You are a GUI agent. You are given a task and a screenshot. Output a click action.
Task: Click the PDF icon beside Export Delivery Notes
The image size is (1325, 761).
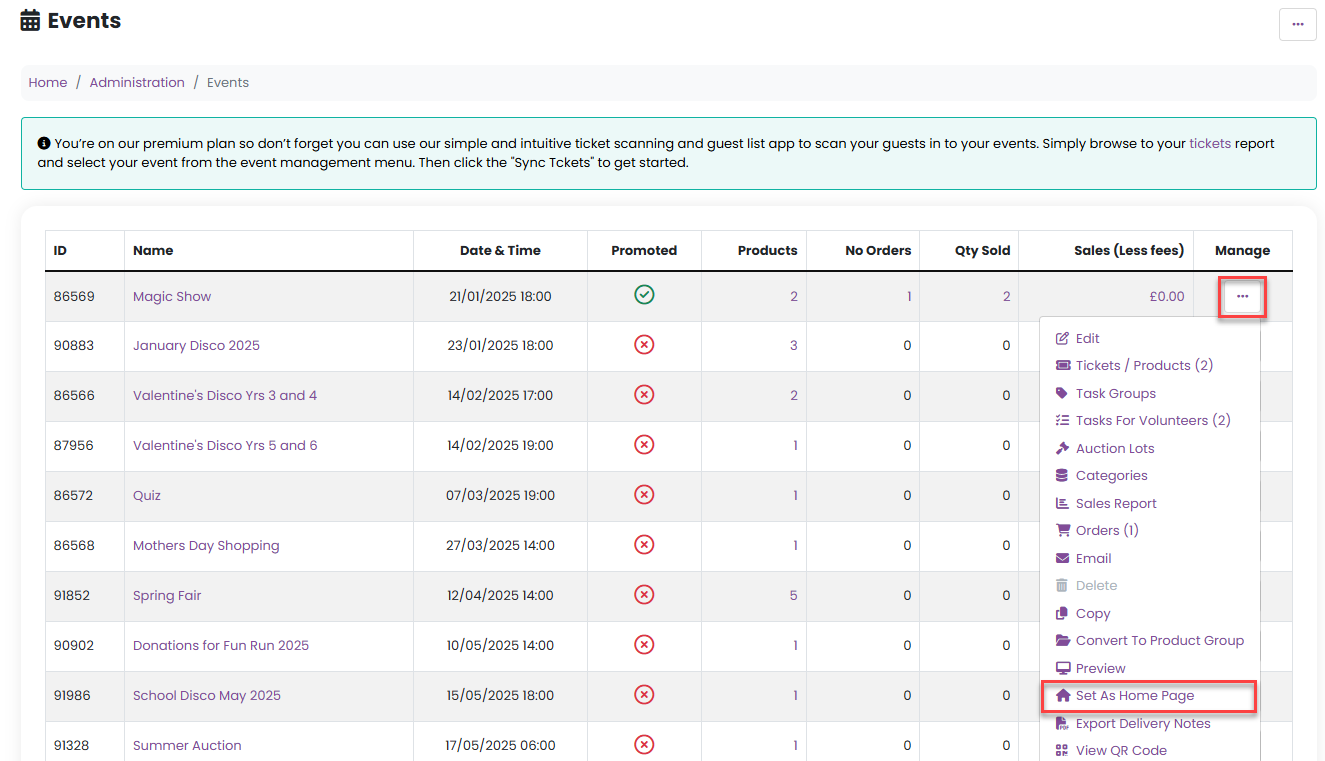(1062, 723)
